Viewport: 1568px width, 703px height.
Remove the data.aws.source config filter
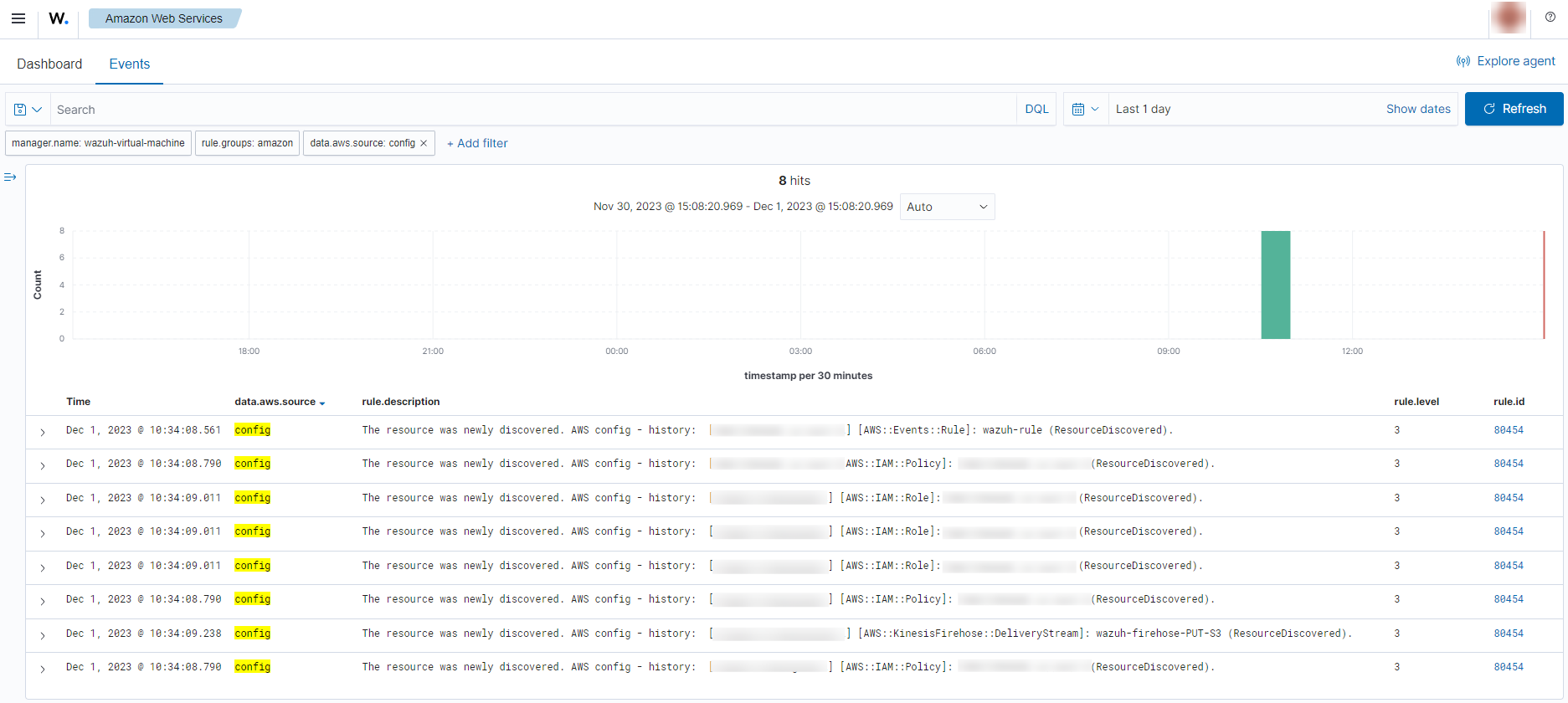click(x=424, y=143)
